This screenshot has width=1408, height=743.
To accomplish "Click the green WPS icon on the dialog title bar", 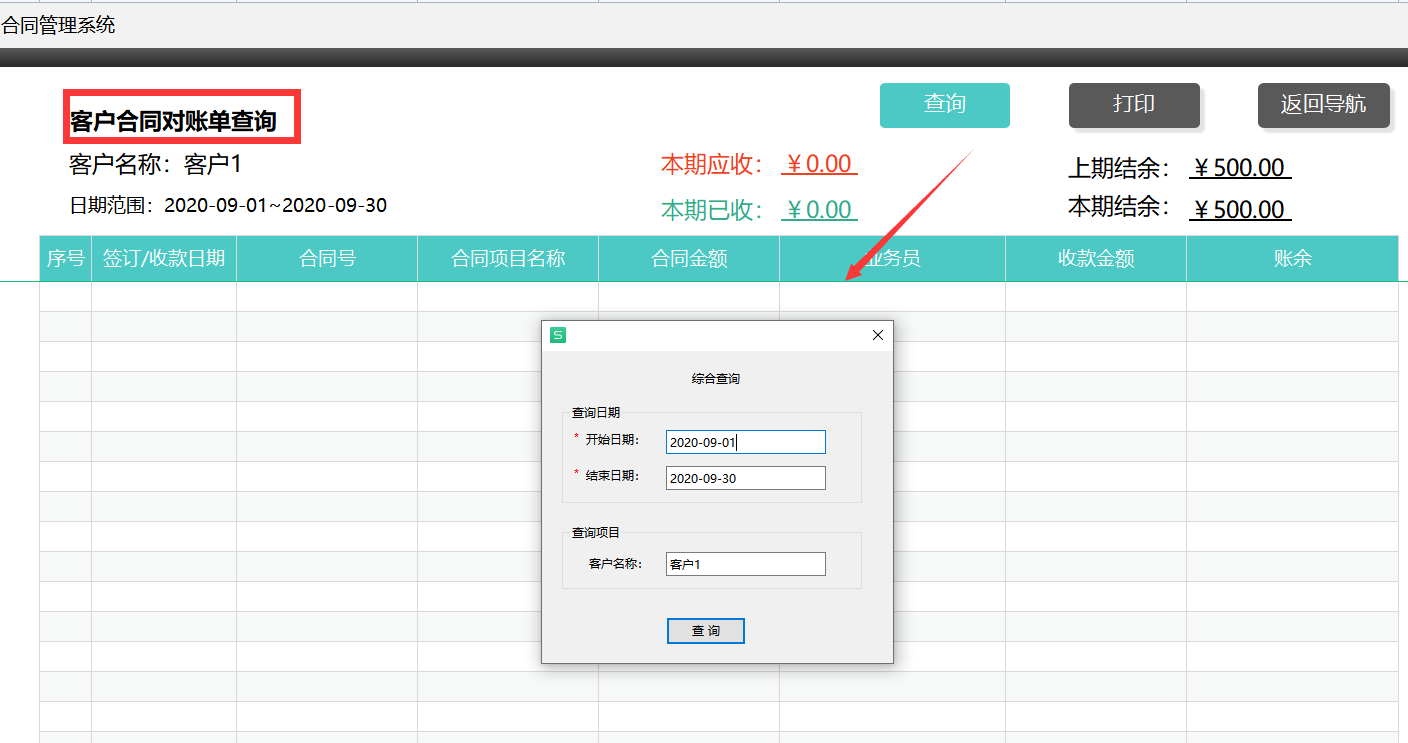I will (x=559, y=335).
